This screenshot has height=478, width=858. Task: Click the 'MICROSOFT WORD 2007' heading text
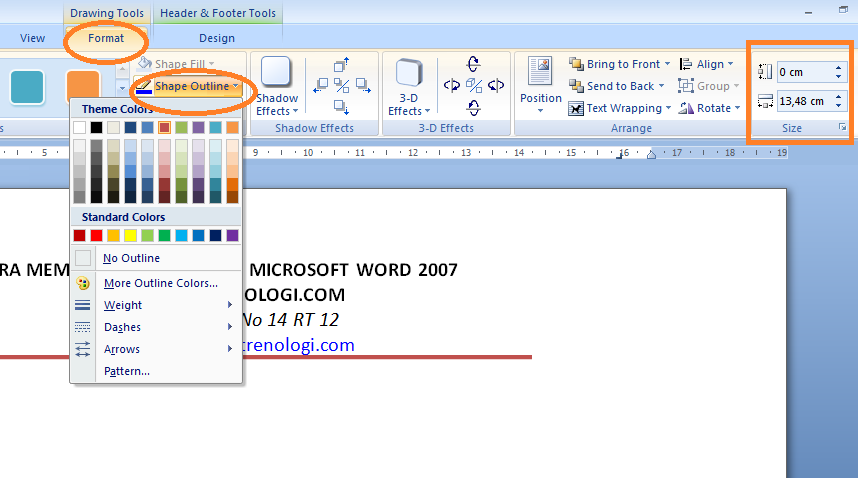pos(353,270)
